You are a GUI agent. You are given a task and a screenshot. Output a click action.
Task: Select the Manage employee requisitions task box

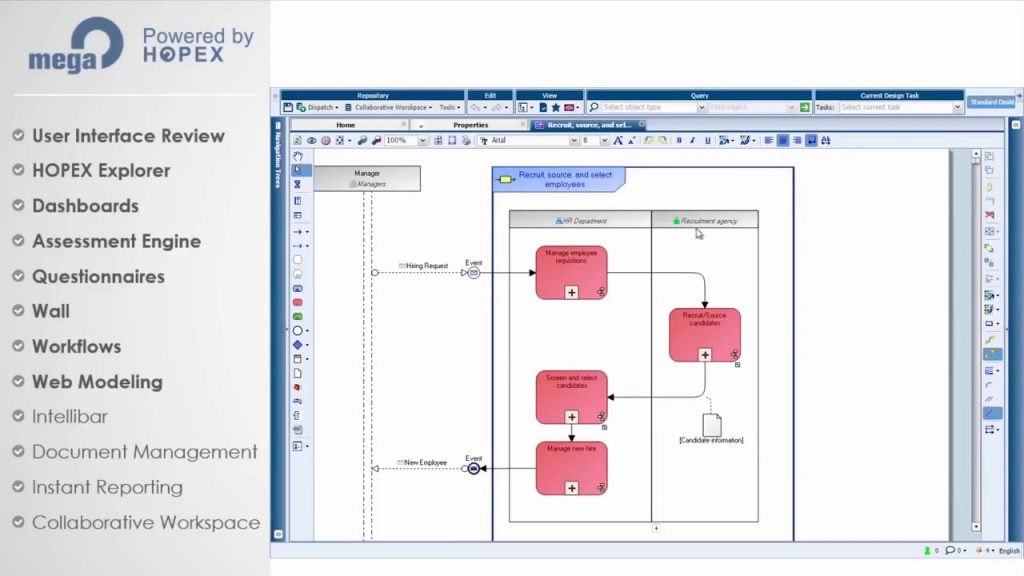pyautogui.click(x=571, y=273)
